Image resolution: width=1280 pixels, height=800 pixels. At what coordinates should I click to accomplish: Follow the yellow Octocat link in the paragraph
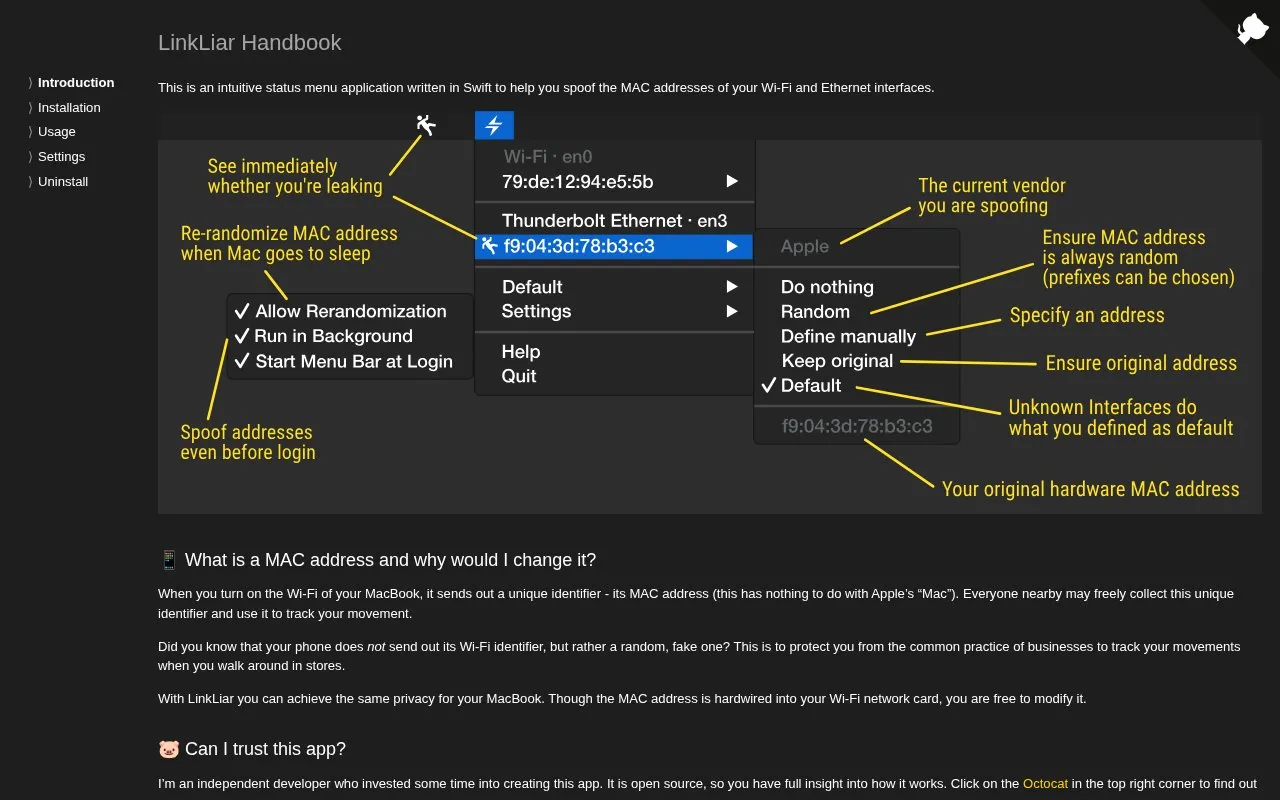click(1045, 784)
